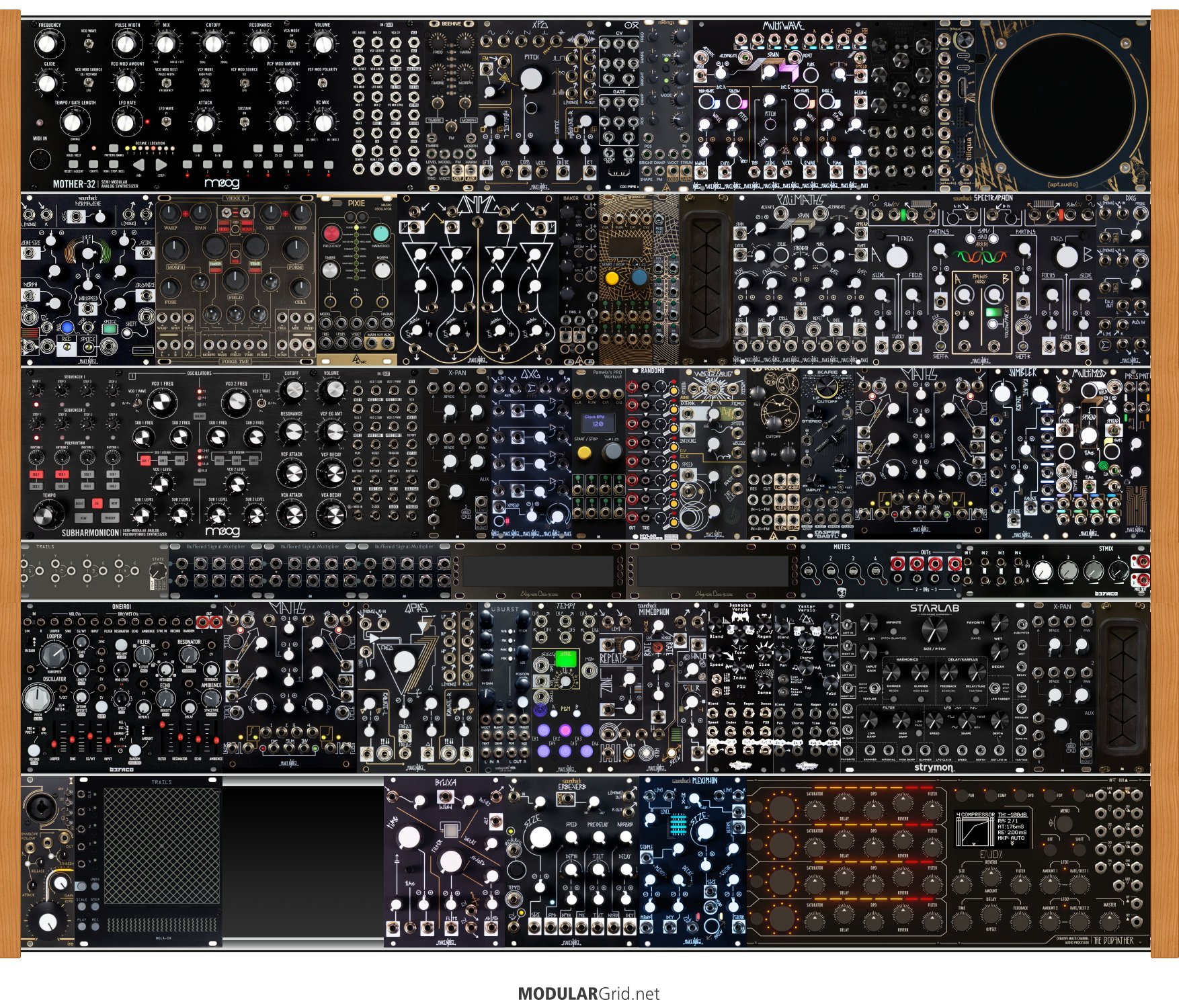
Task: Click the strymon logo on Starlab
Action: tap(934, 767)
